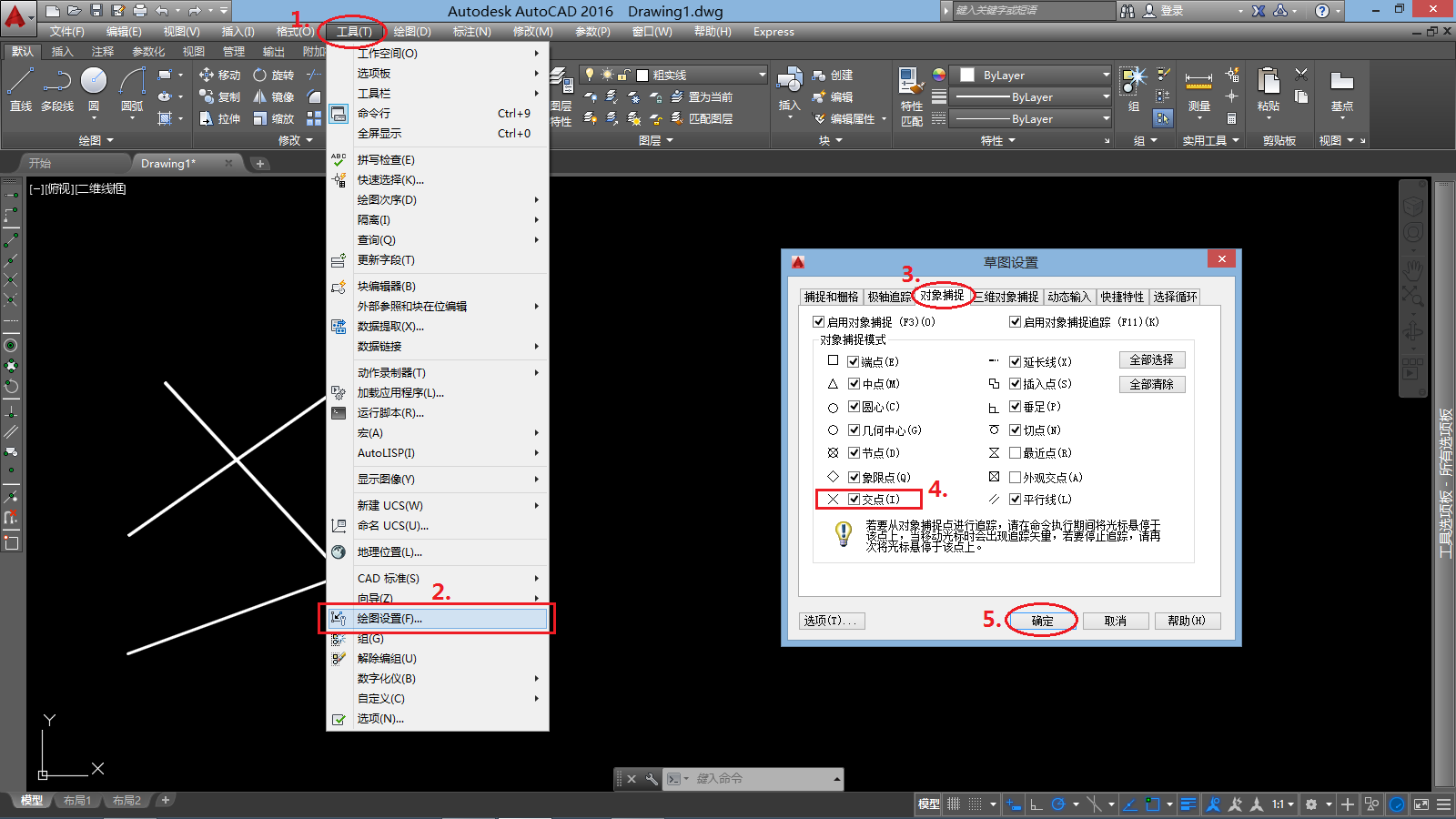This screenshot has width=1456, height=819.
Task: Click 创建 to create a block
Action: pyautogui.click(x=833, y=75)
